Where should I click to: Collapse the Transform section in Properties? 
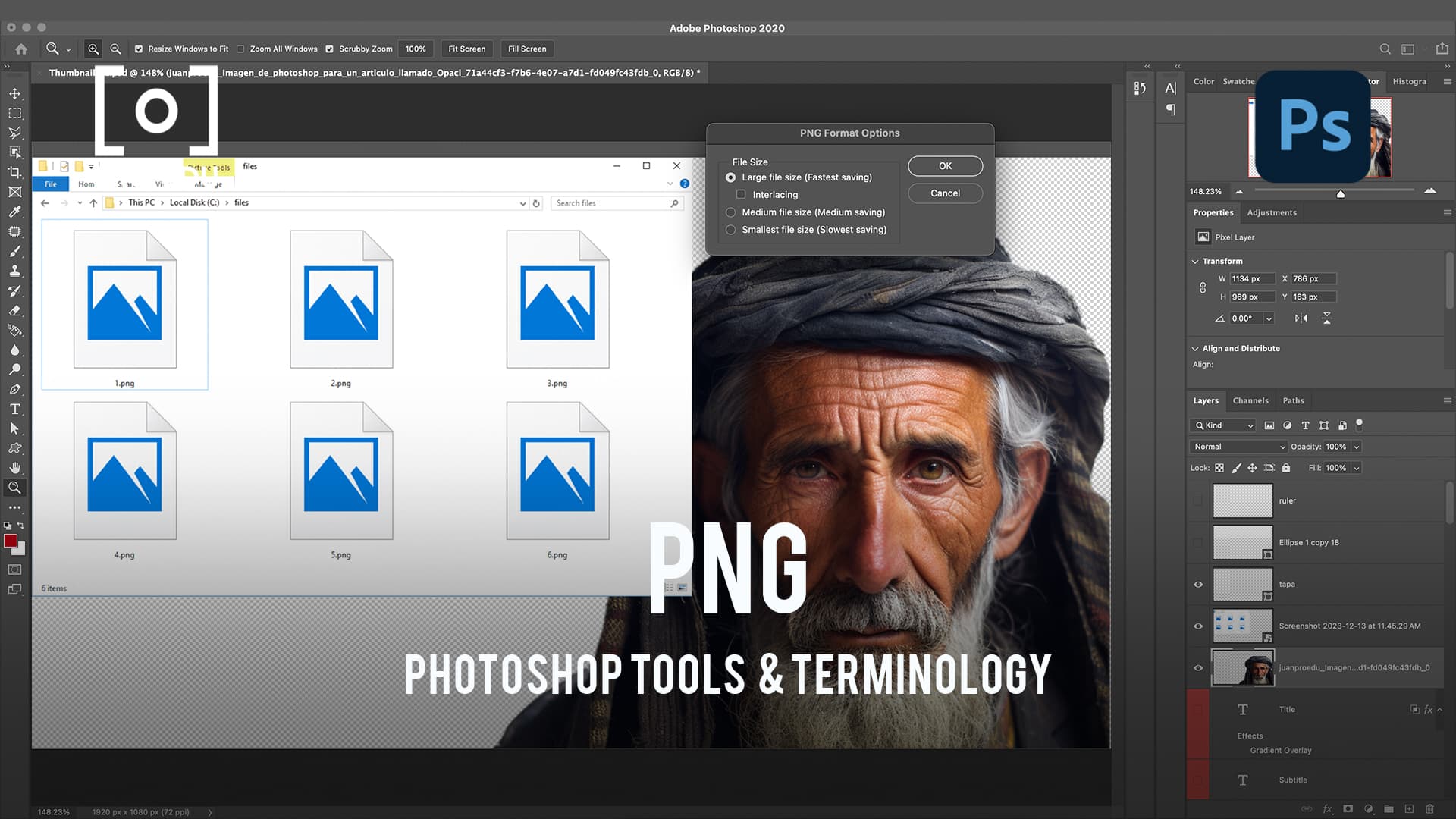click(1195, 261)
